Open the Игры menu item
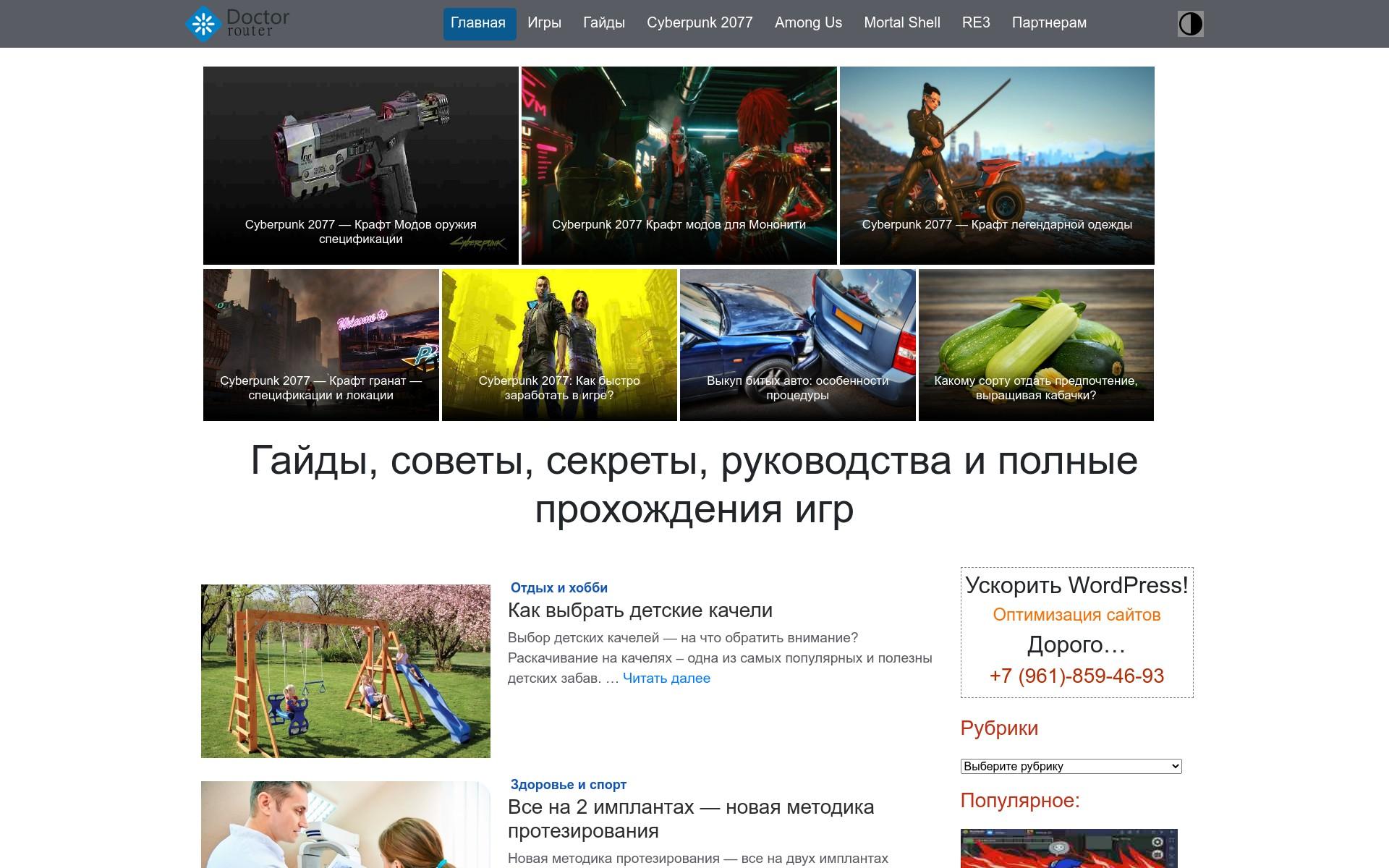This screenshot has width=1389, height=868. tap(544, 23)
